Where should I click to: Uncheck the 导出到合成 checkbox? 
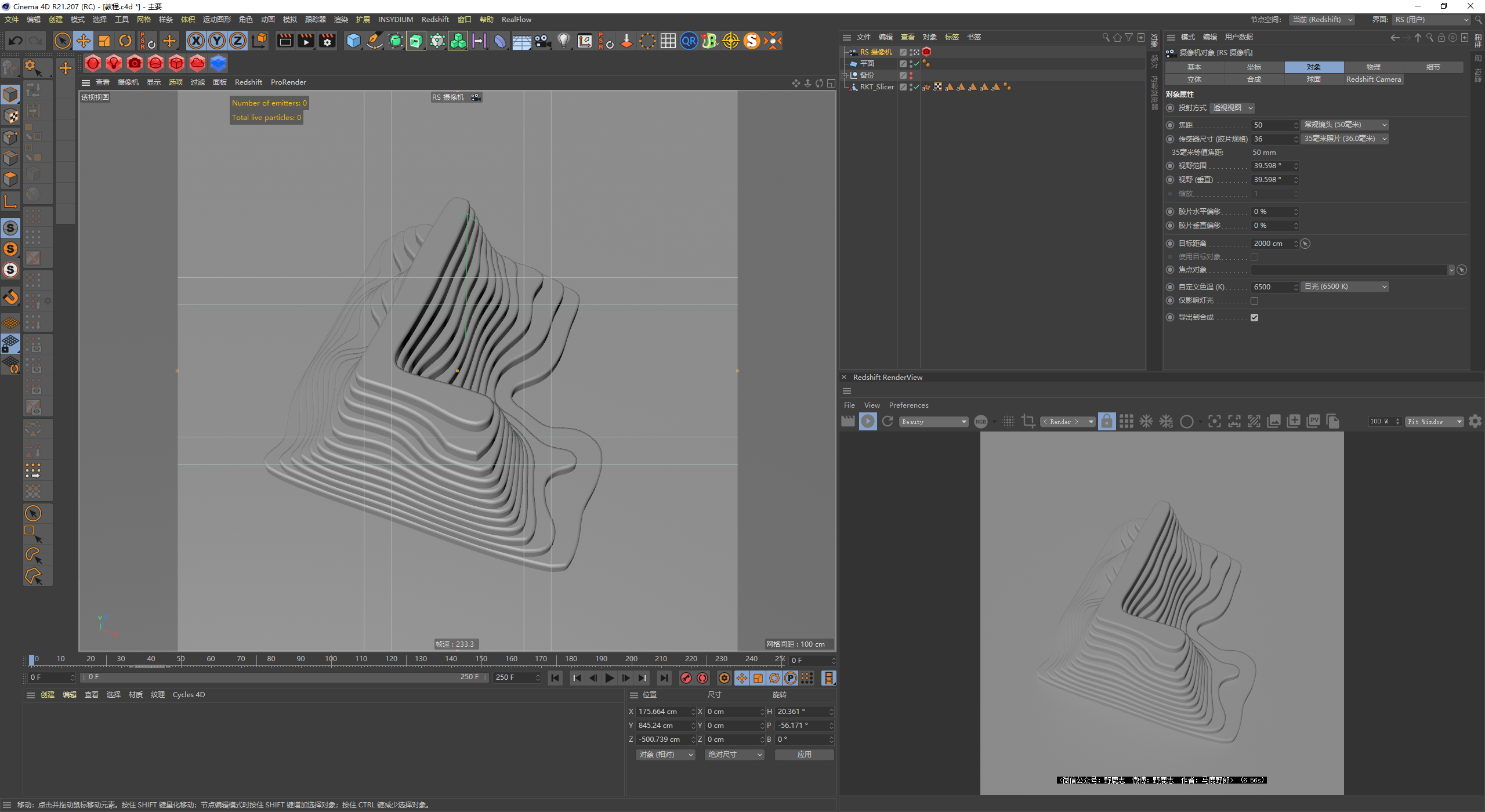[1254, 317]
